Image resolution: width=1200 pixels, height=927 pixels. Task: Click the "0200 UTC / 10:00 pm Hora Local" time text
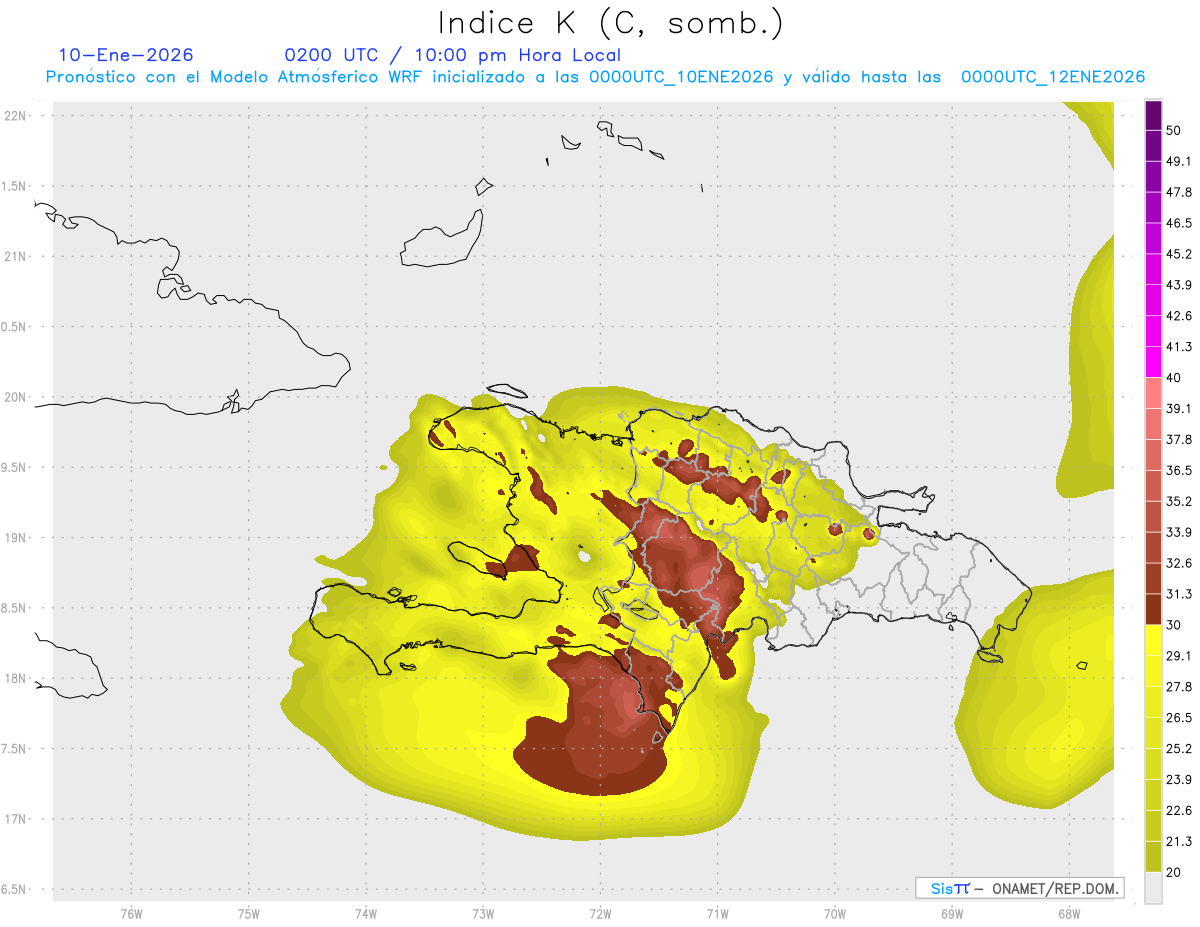point(453,55)
